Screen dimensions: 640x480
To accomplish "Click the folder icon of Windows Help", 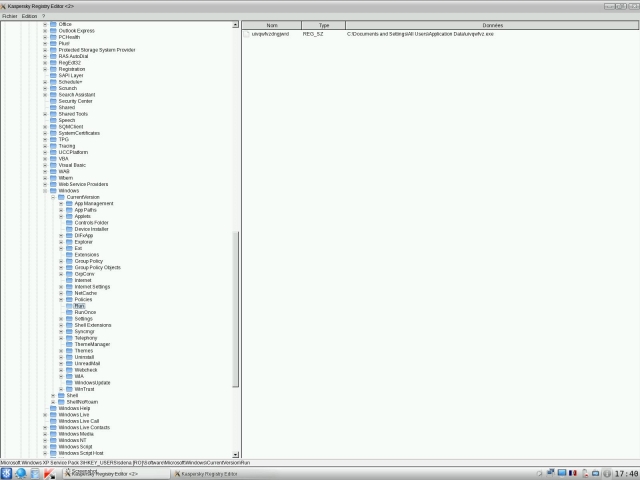I will tap(53, 408).
